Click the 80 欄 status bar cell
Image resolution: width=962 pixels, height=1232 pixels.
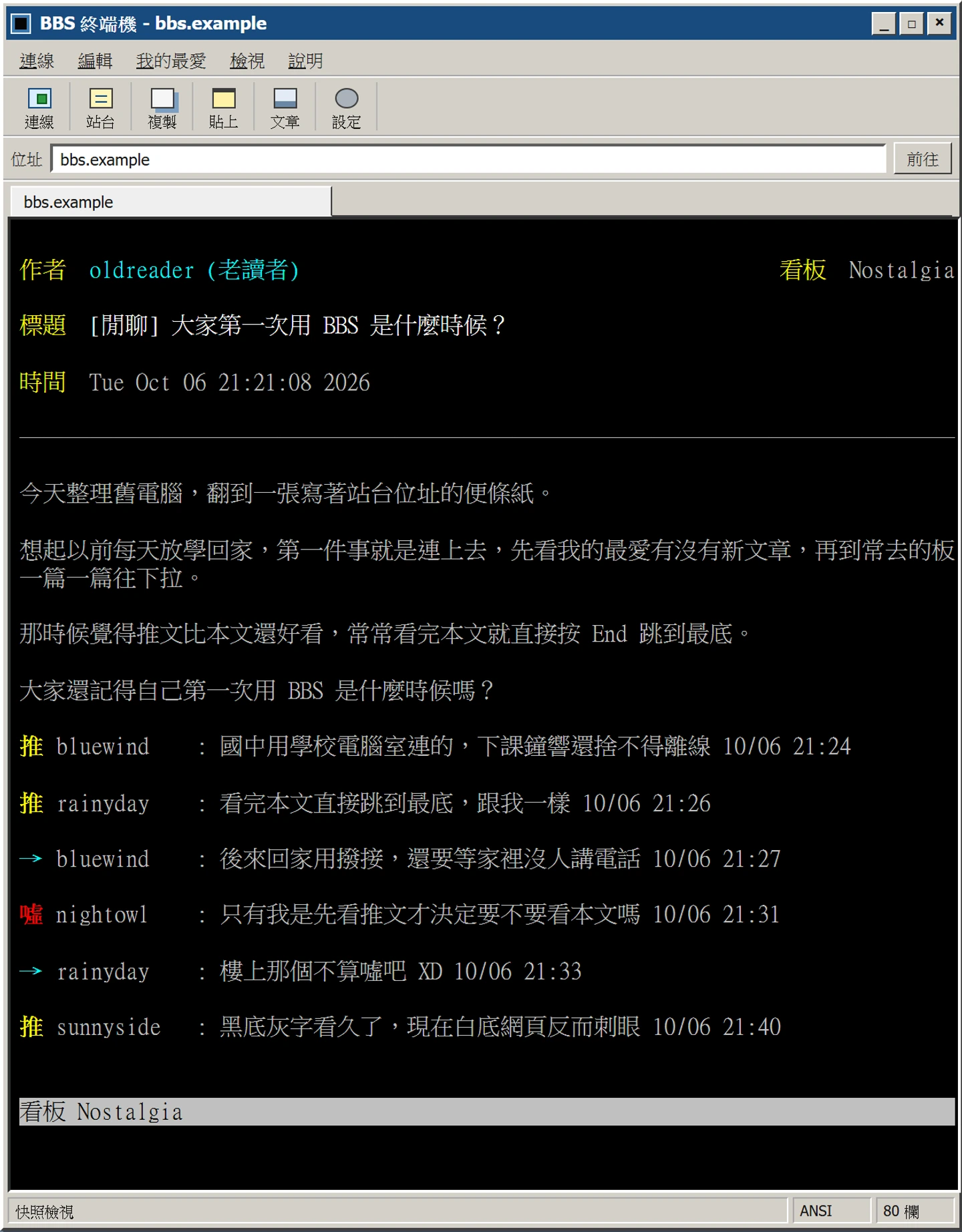point(914,1211)
